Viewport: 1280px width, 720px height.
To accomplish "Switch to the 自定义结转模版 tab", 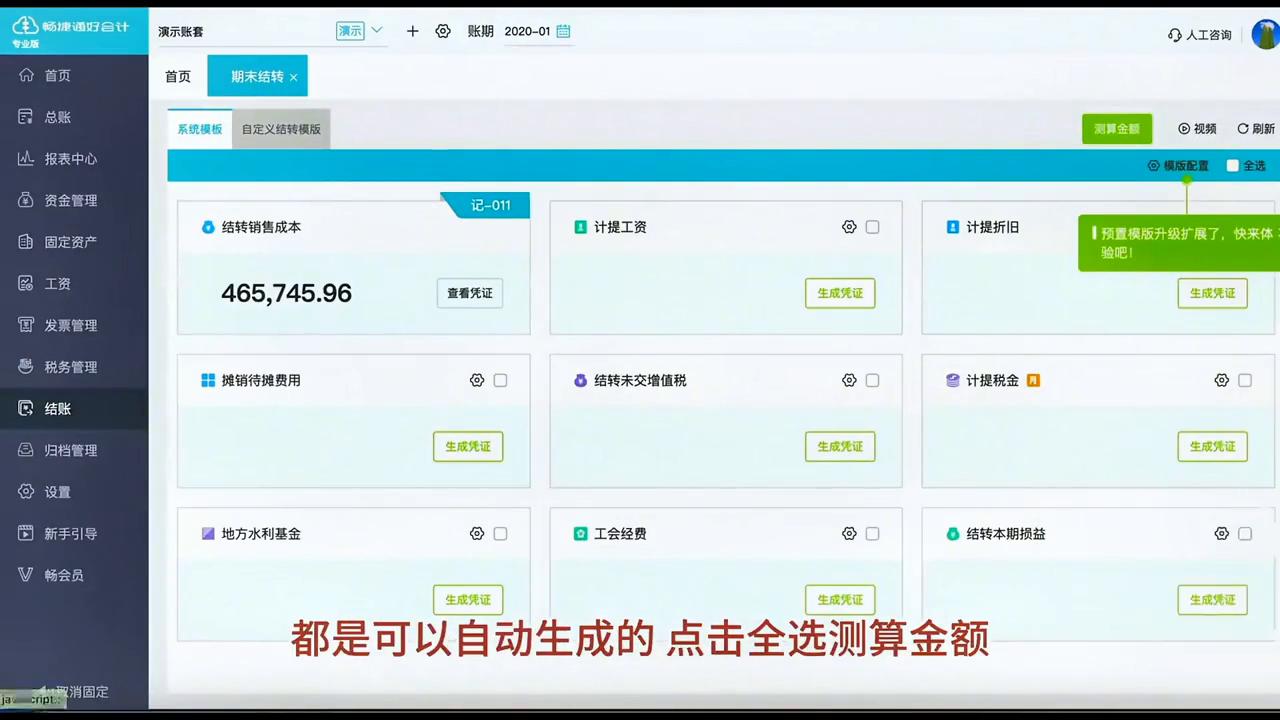I will point(281,129).
